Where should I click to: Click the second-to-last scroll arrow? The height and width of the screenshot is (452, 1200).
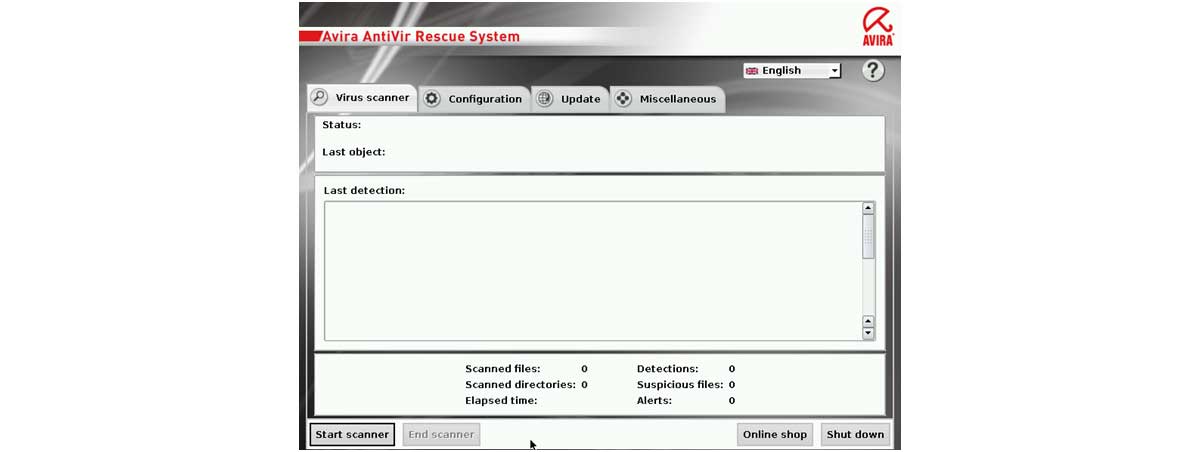pos(868,322)
